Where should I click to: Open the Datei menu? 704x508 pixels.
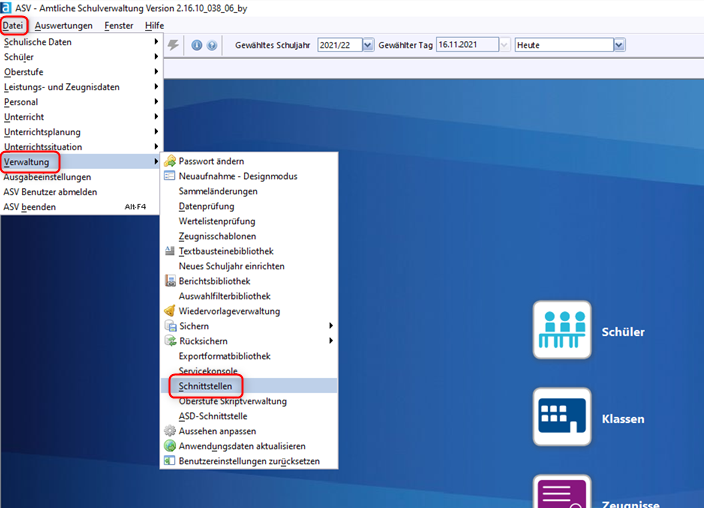point(13,26)
